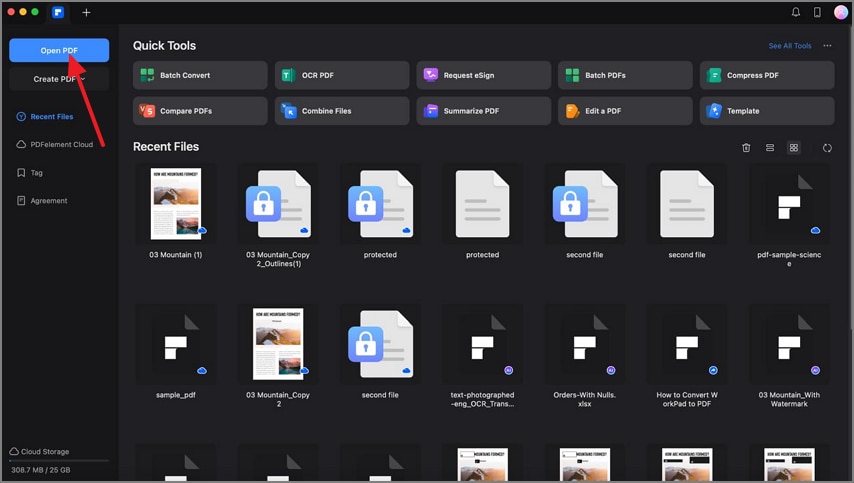Click the Open PDF button

tap(59, 50)
